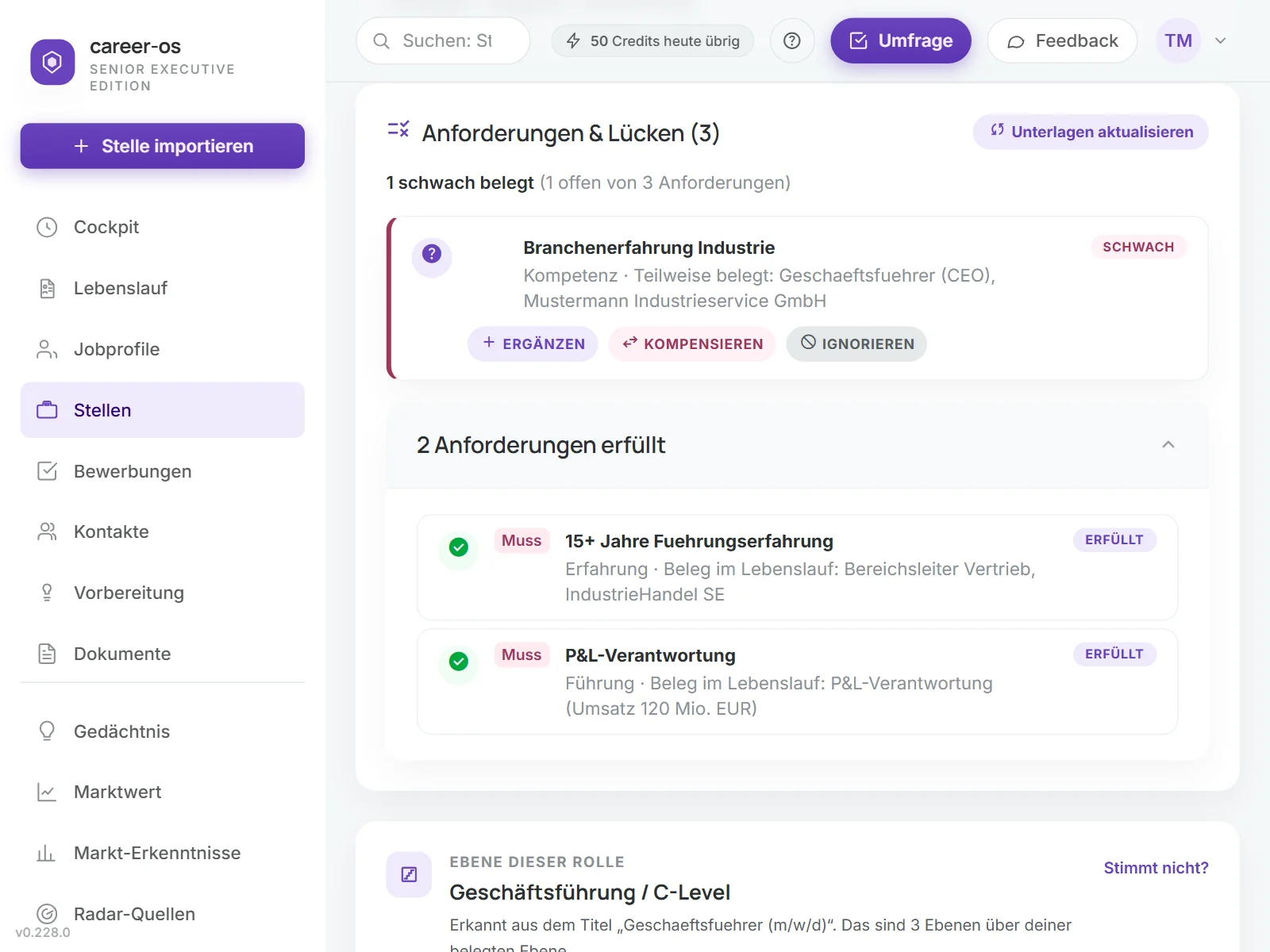The image size is (1270, 952).
Task: Click the career-os logo icon
Action: [x=52, y=62]
